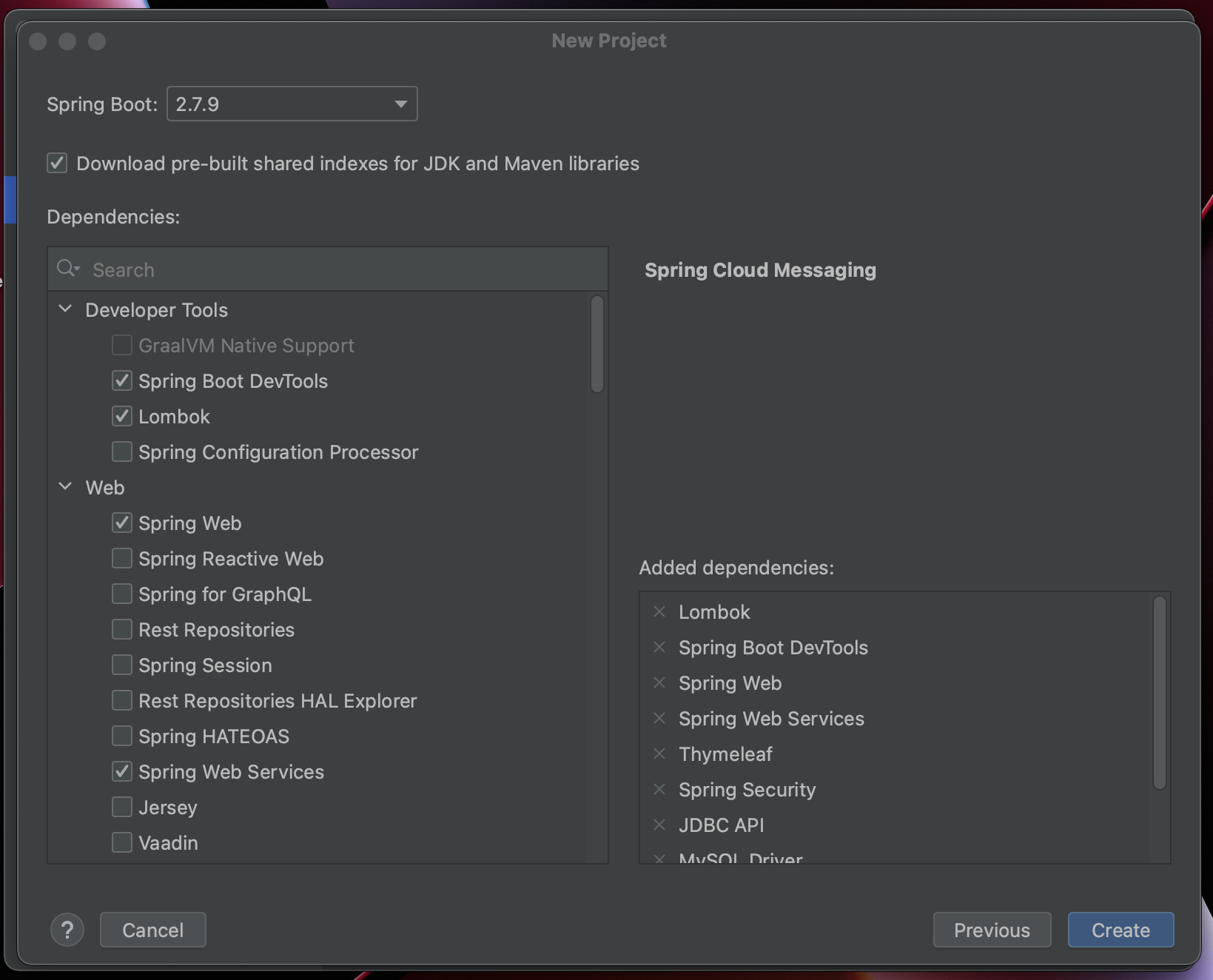The width and height of the screenshot is (1213, 980).
Task: Select Lombok in the added dependencies list
Action: pyautogui.click(x=714, y=611)
